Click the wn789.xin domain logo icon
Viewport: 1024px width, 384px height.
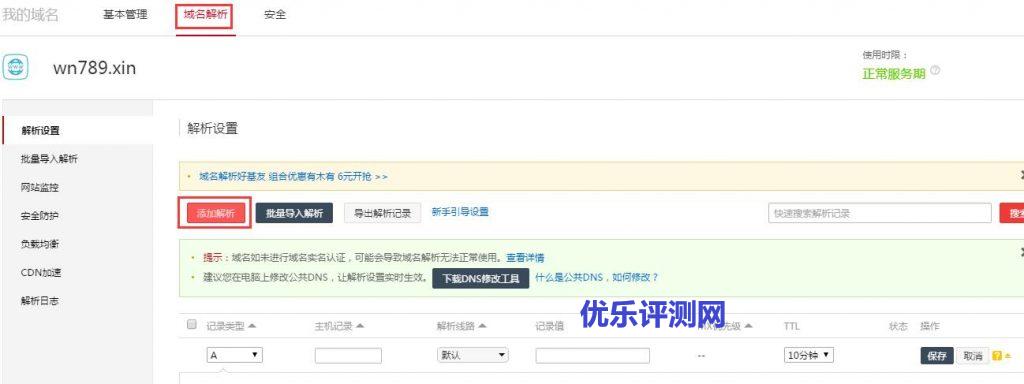[15, 67]
